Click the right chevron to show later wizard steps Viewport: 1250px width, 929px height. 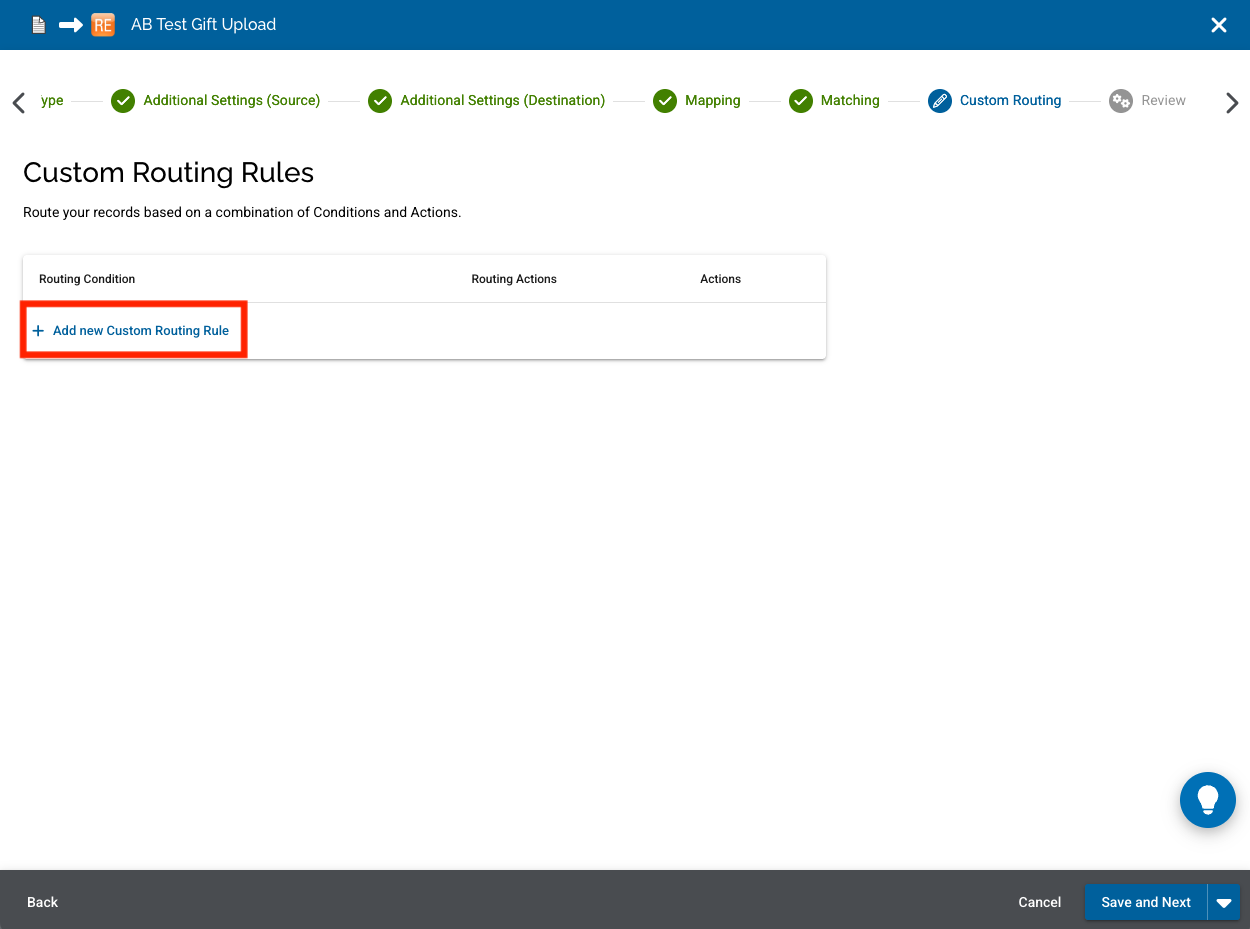[1232, 102]
